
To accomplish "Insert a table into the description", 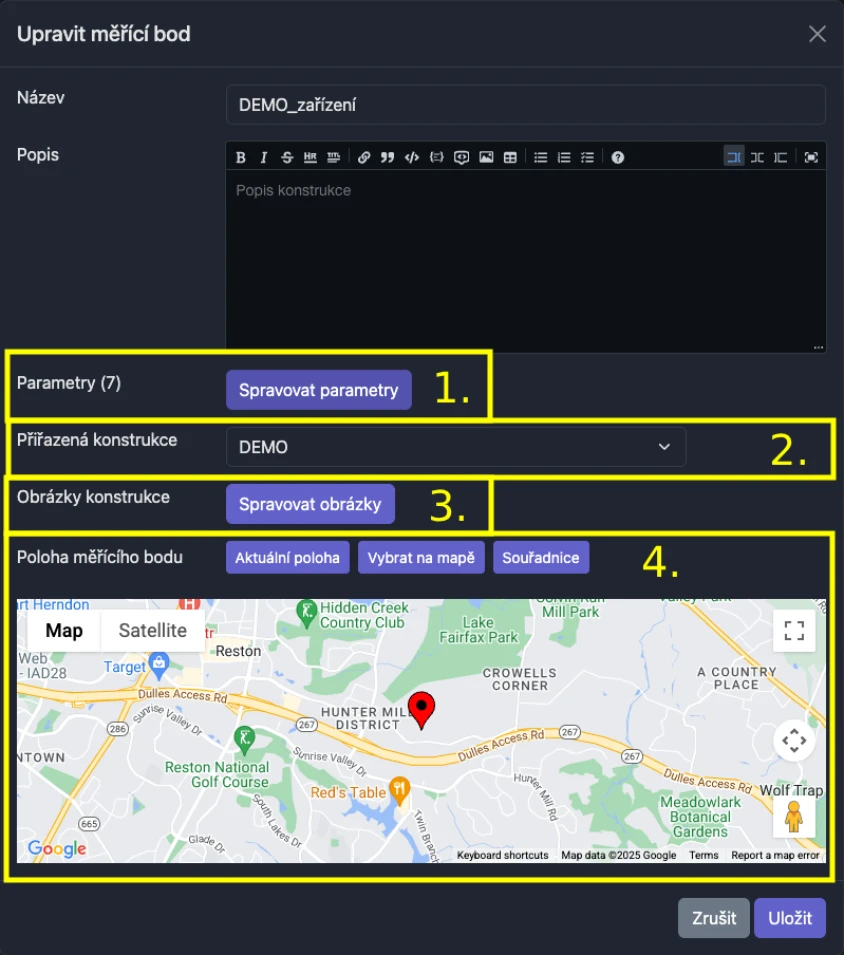I will [x=510, y=157].
